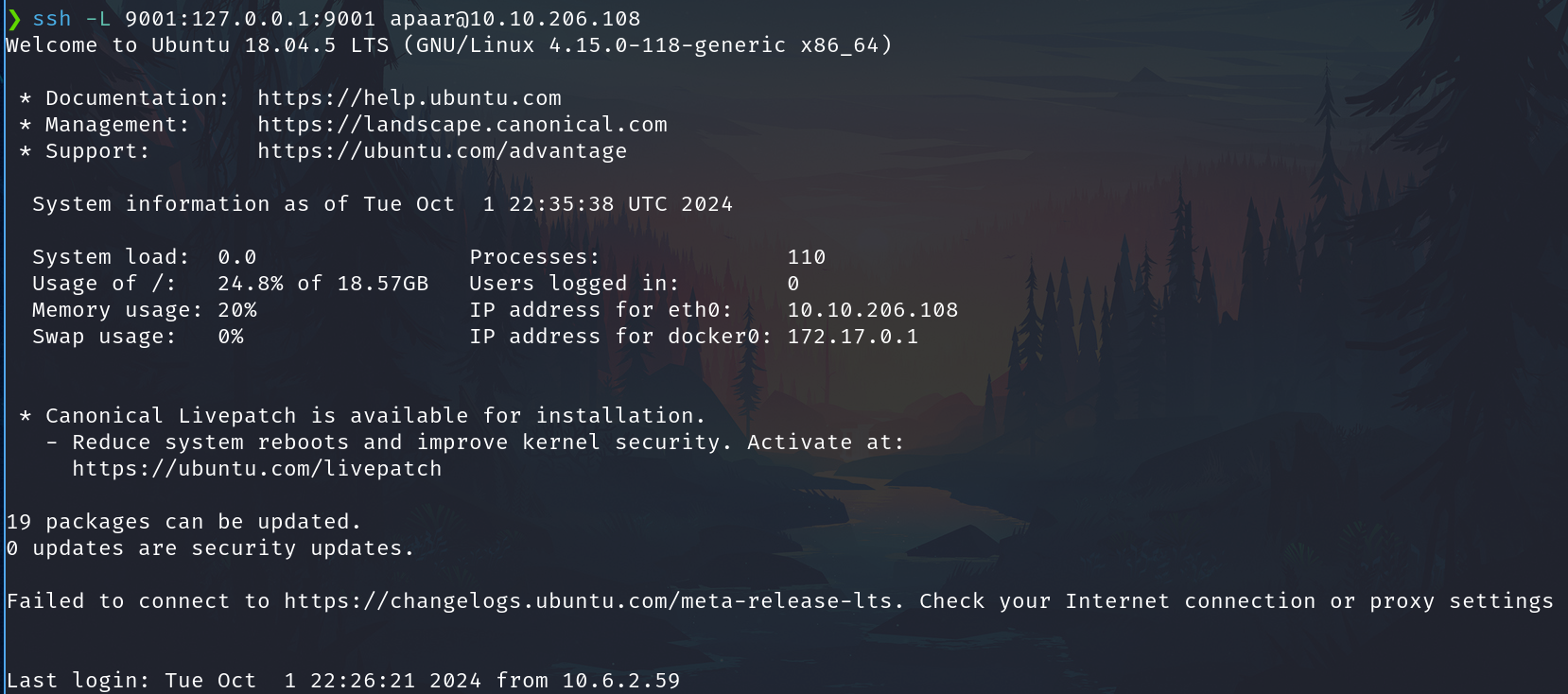Screen dimensions: 1568x694
Task: Click the System information timestamp line
Action: pyautogui.click(x=382, y=204)
